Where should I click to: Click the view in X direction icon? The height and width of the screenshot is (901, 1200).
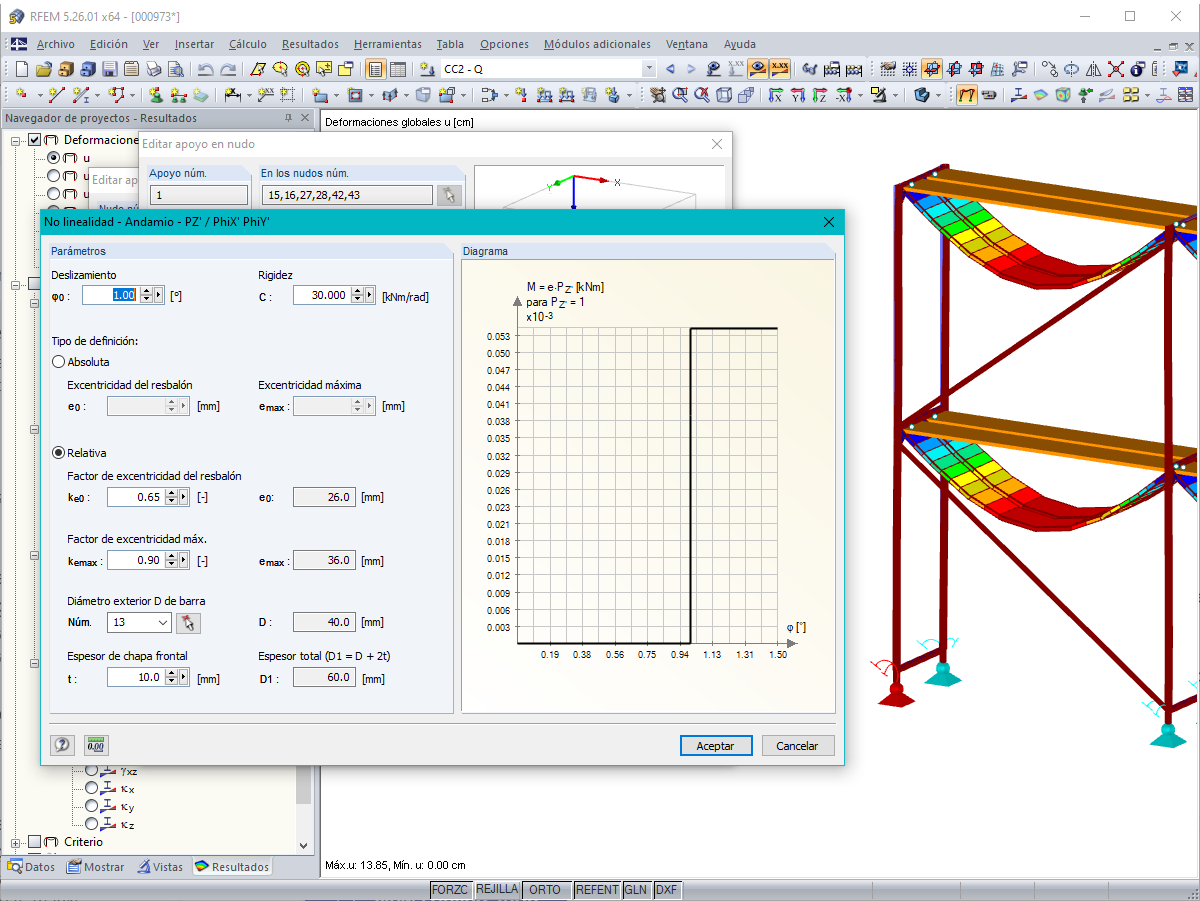click(x=775, y=95)
